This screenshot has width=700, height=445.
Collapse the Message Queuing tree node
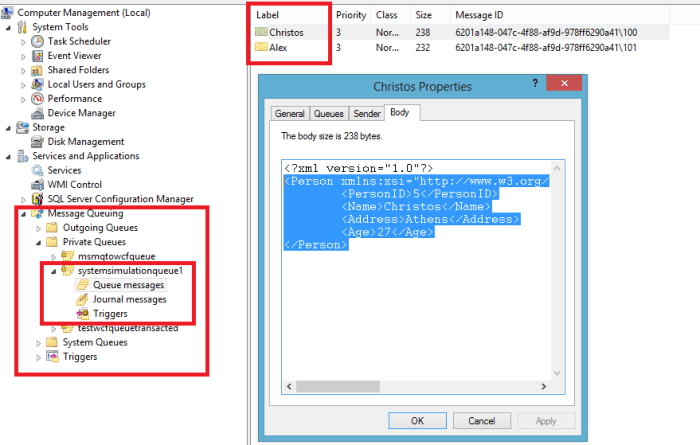(24, 213)
